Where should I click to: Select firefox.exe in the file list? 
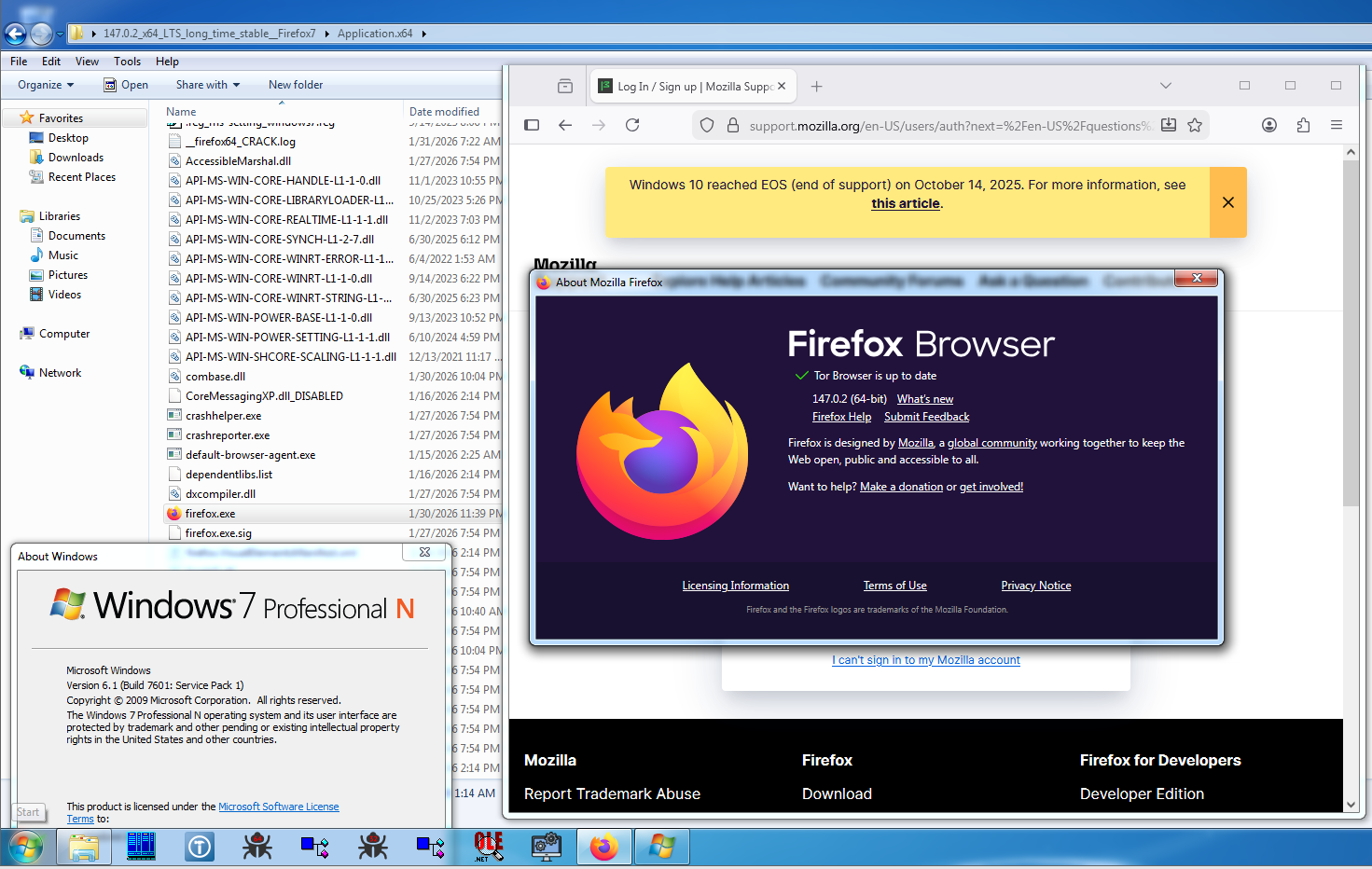pos(211,514)
